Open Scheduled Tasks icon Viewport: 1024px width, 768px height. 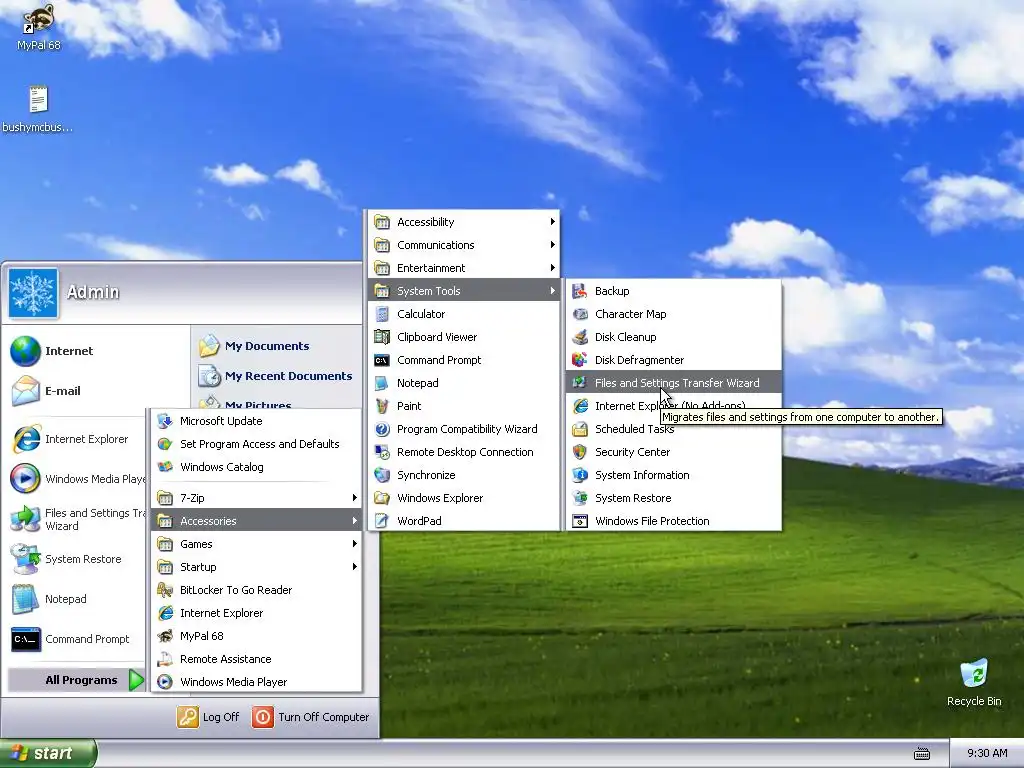point(580,429)
